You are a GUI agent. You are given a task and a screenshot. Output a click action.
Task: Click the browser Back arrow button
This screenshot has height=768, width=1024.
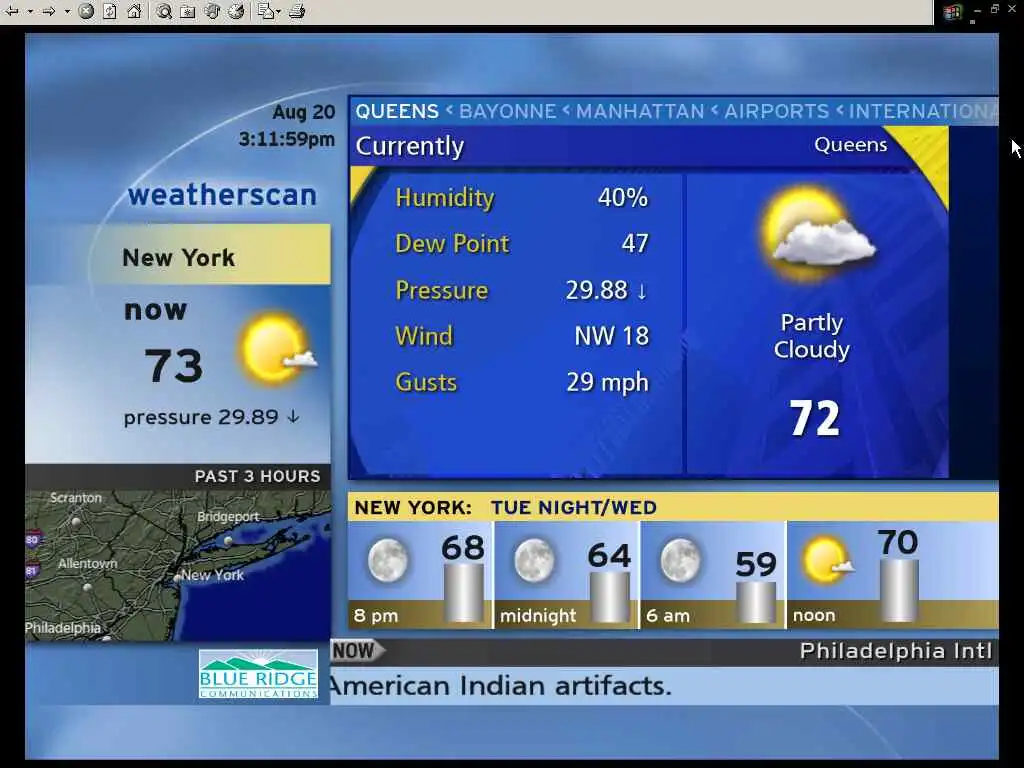pos(12,11)
